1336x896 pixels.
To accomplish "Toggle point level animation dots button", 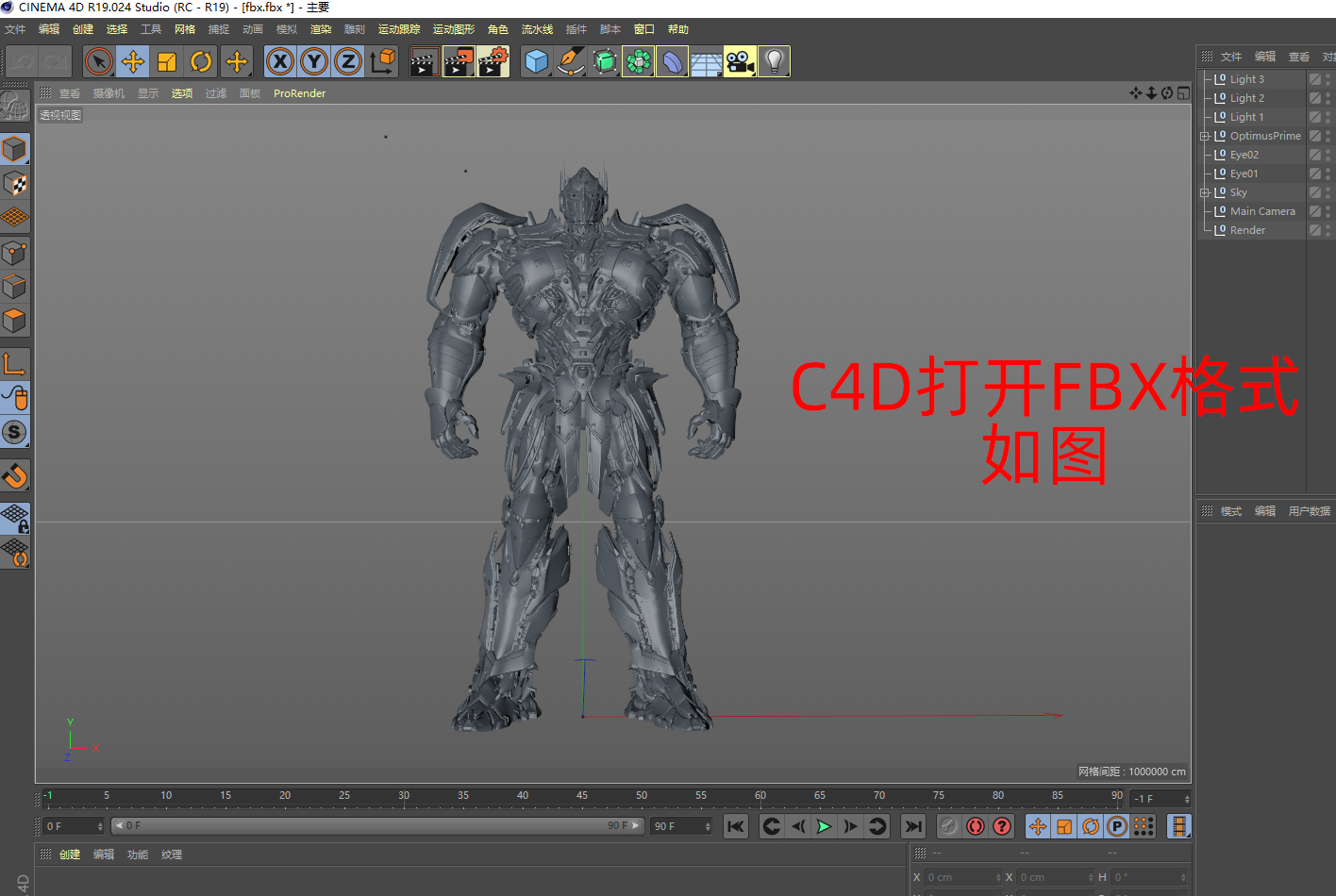I will 1144,826.
